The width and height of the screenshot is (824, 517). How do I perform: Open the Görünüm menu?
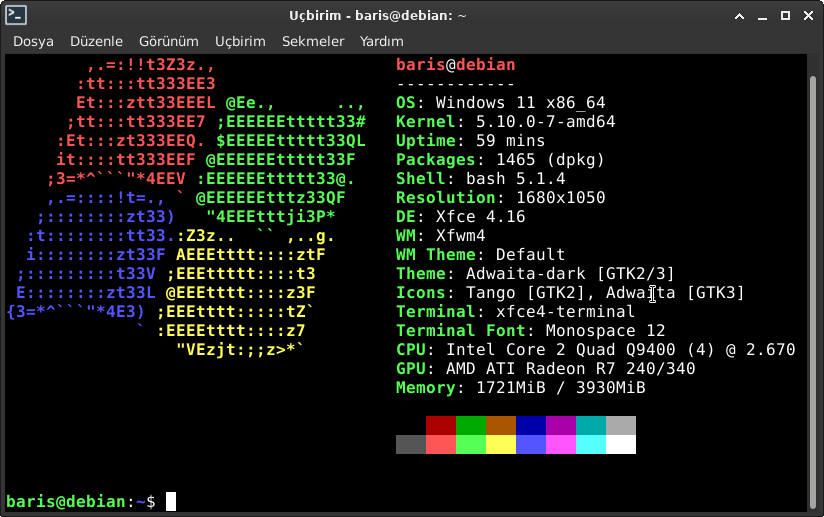169,42
